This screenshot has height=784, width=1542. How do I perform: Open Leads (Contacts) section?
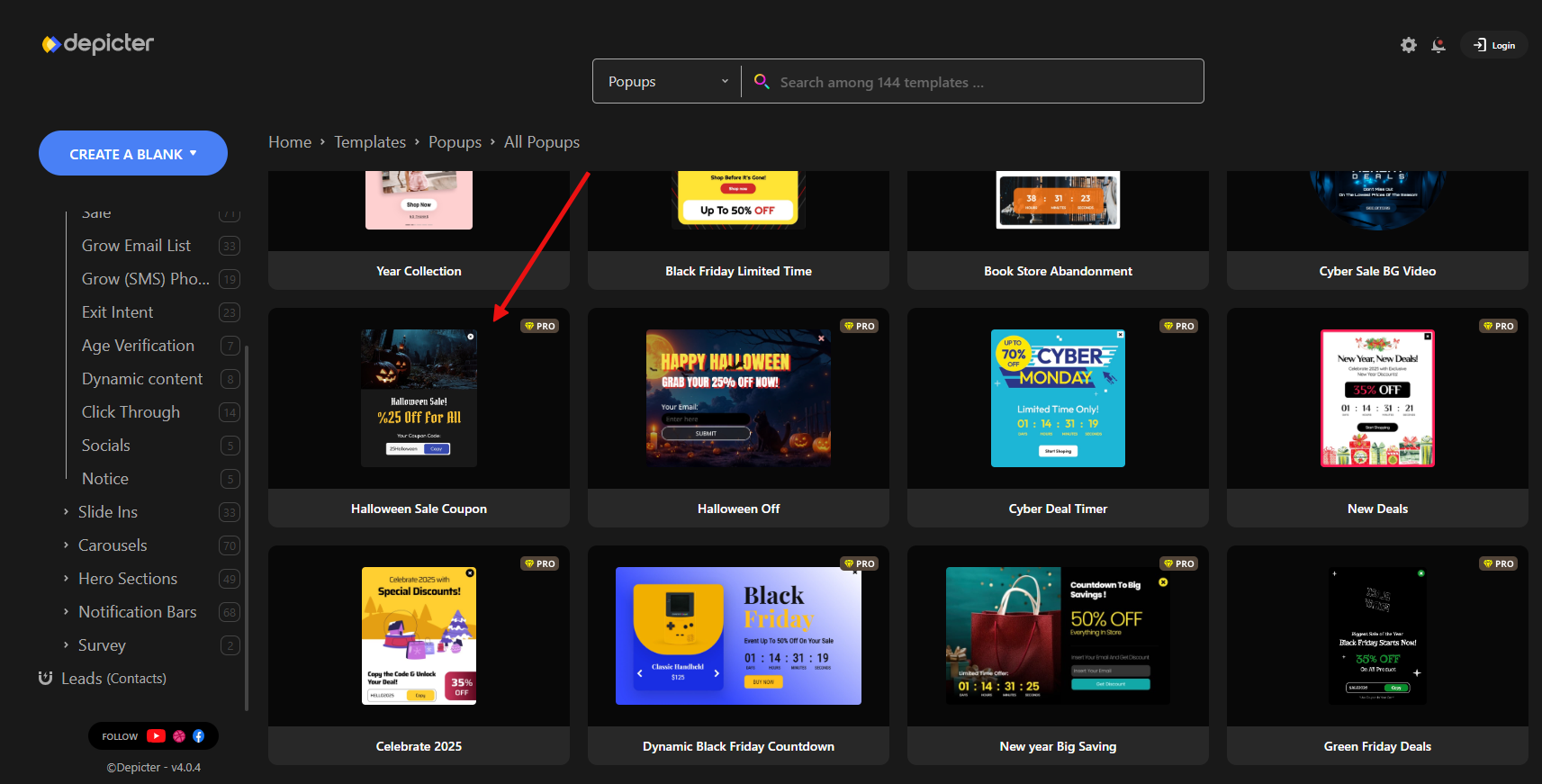[113, 678]
